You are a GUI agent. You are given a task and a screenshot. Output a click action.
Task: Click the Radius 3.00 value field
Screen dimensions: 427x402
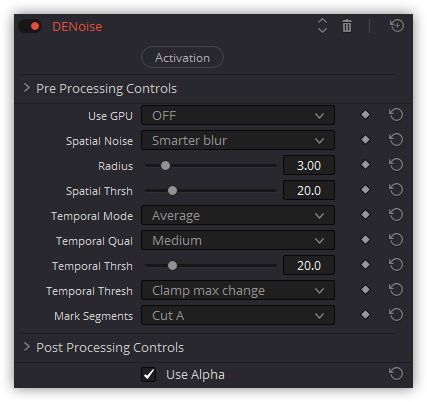pos(309,165)
